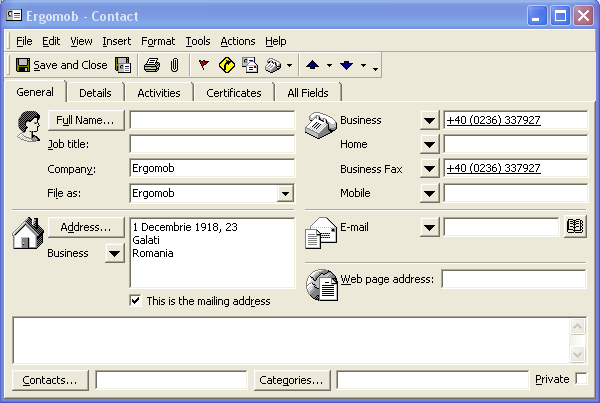
Task: Click the Full Name button
Action: [x=86, y=120]
